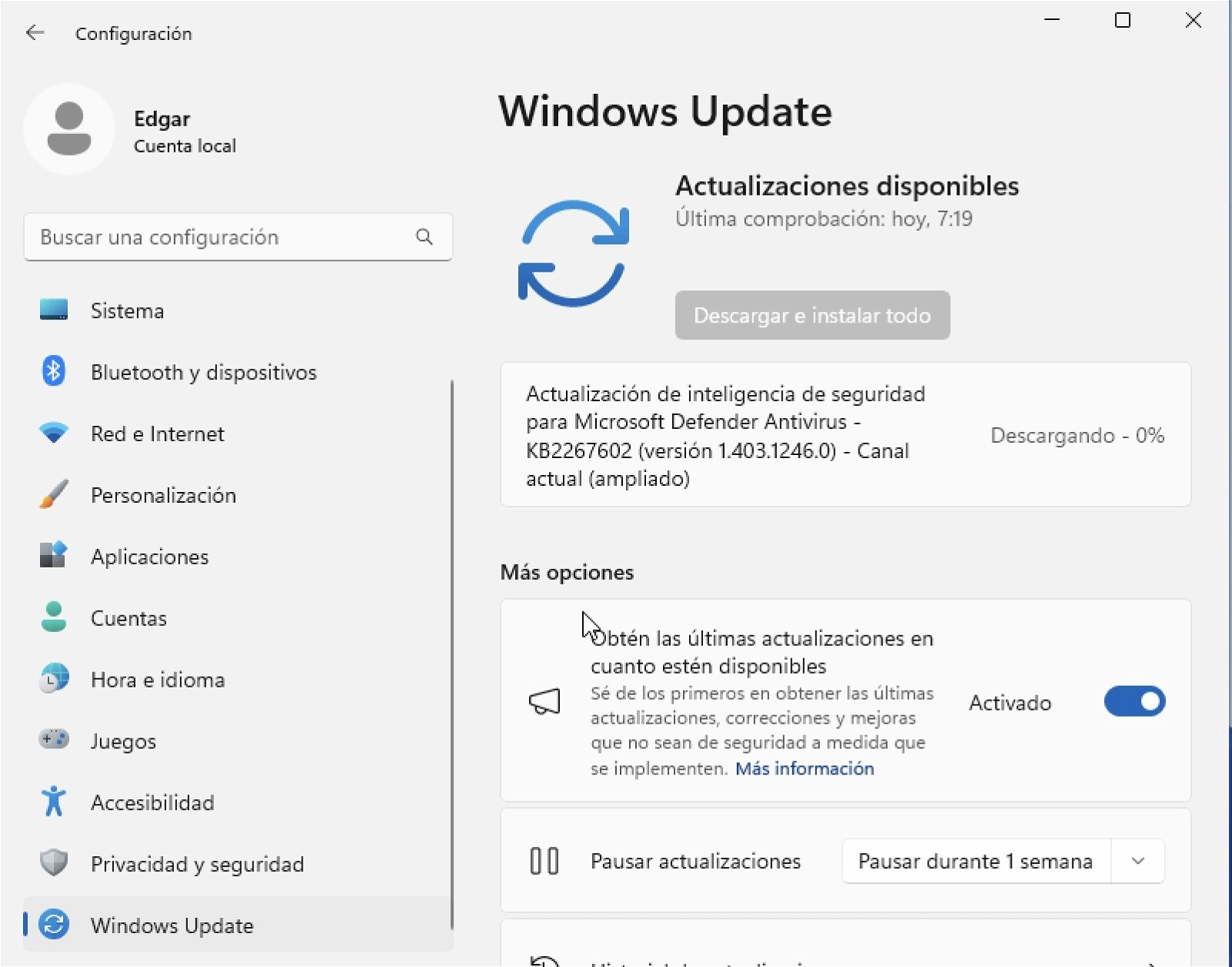Select Hora e idioma
This screenshot has height=967, width=1232.
pyautogui.click(x=238, y=679)
